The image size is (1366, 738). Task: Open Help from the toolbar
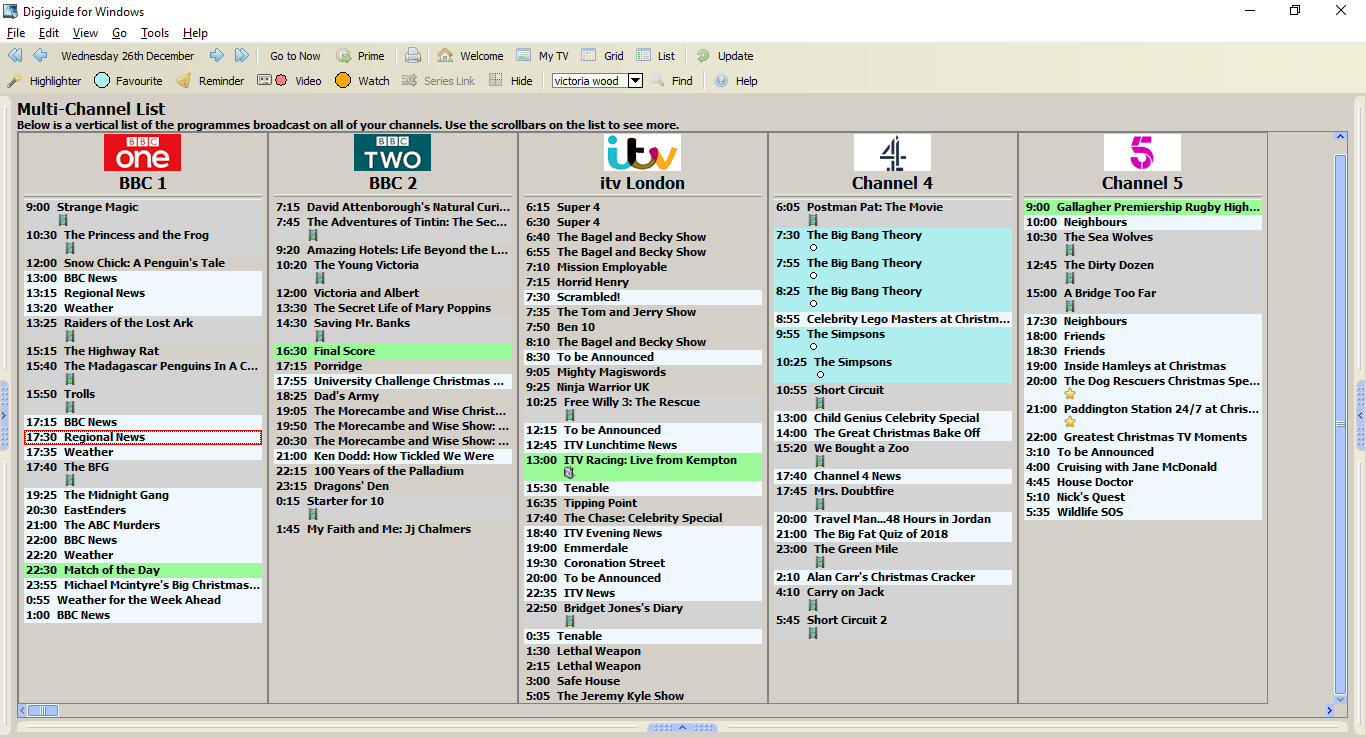click(736, 81)
